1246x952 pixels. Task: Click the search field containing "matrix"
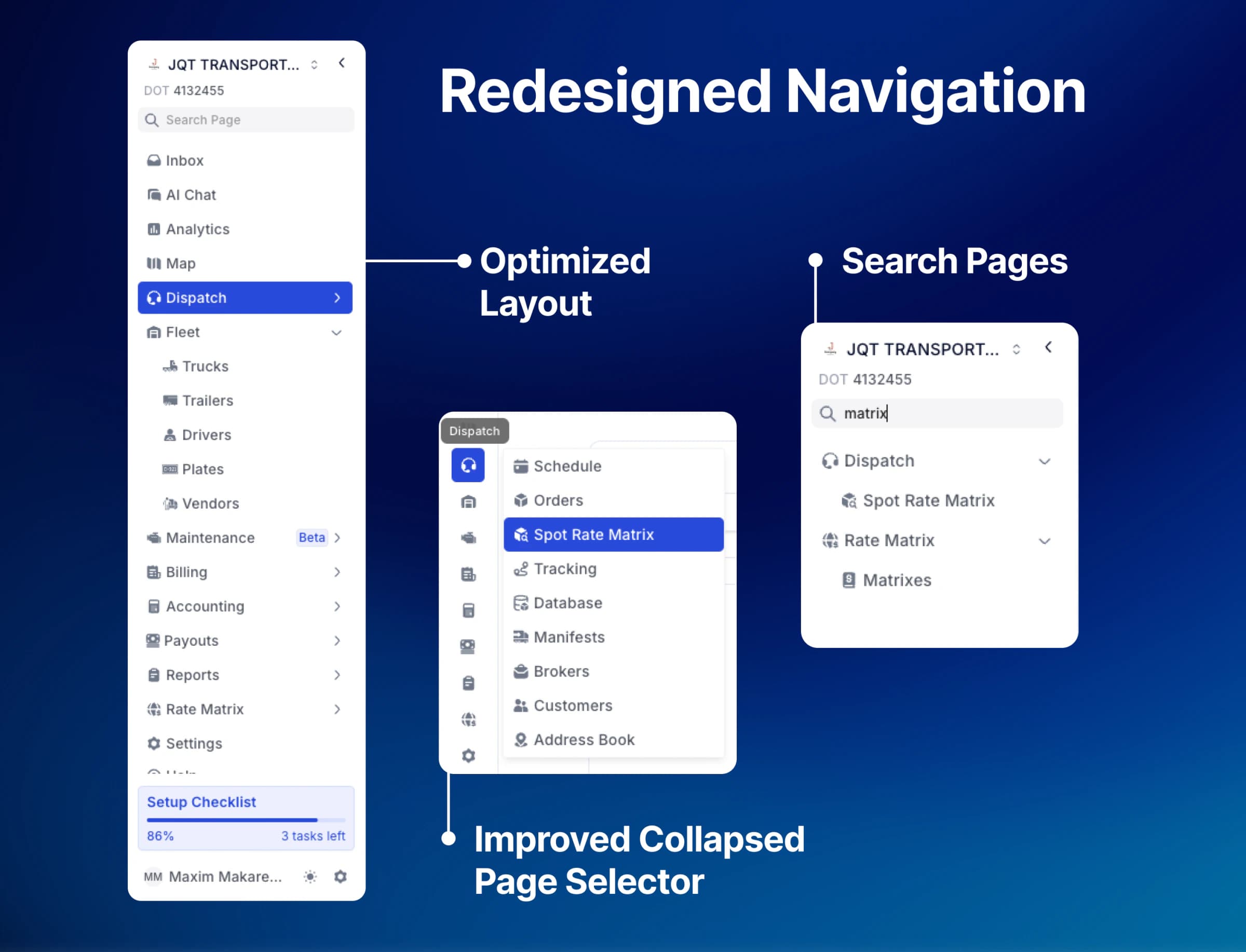(x=938, y=414)
